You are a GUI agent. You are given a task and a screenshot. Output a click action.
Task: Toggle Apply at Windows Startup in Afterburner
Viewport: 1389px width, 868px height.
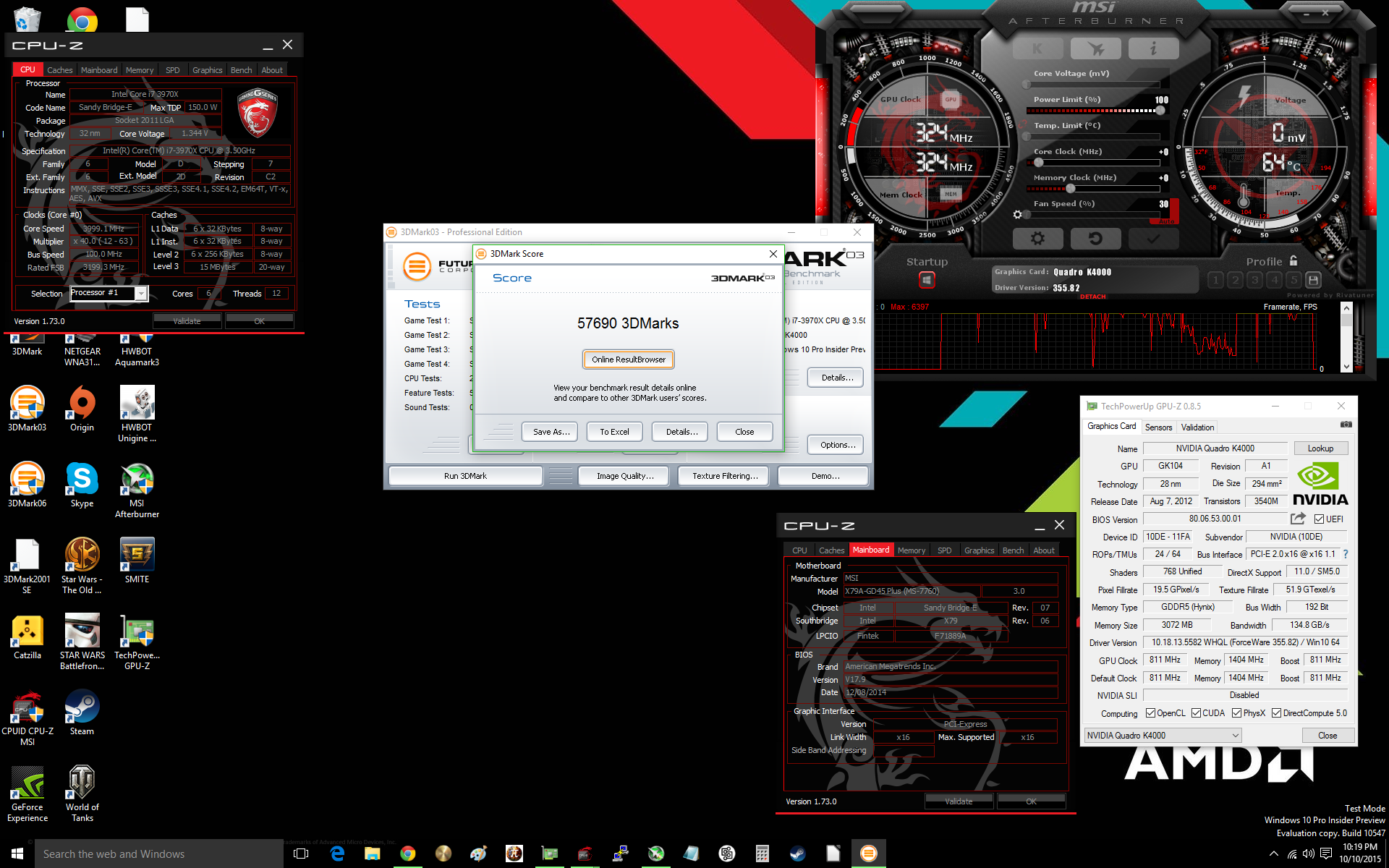(927, 280)
